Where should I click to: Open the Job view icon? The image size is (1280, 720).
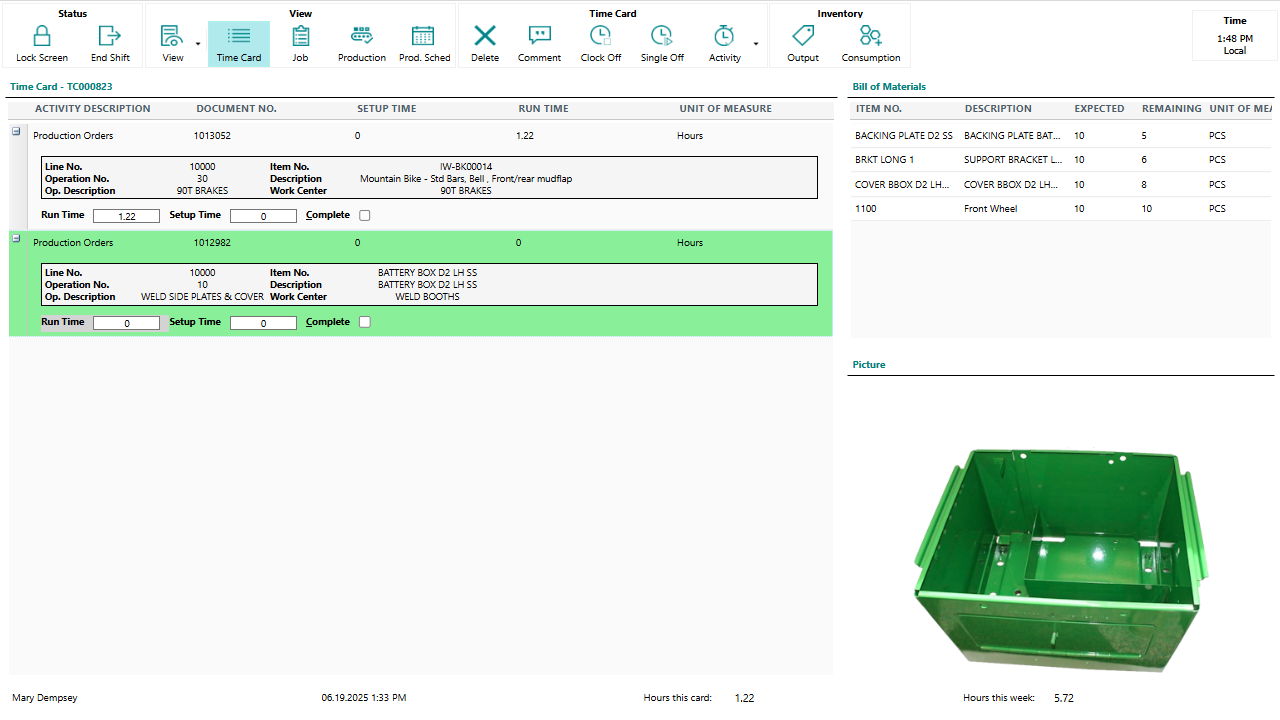[x=300, y=37]
